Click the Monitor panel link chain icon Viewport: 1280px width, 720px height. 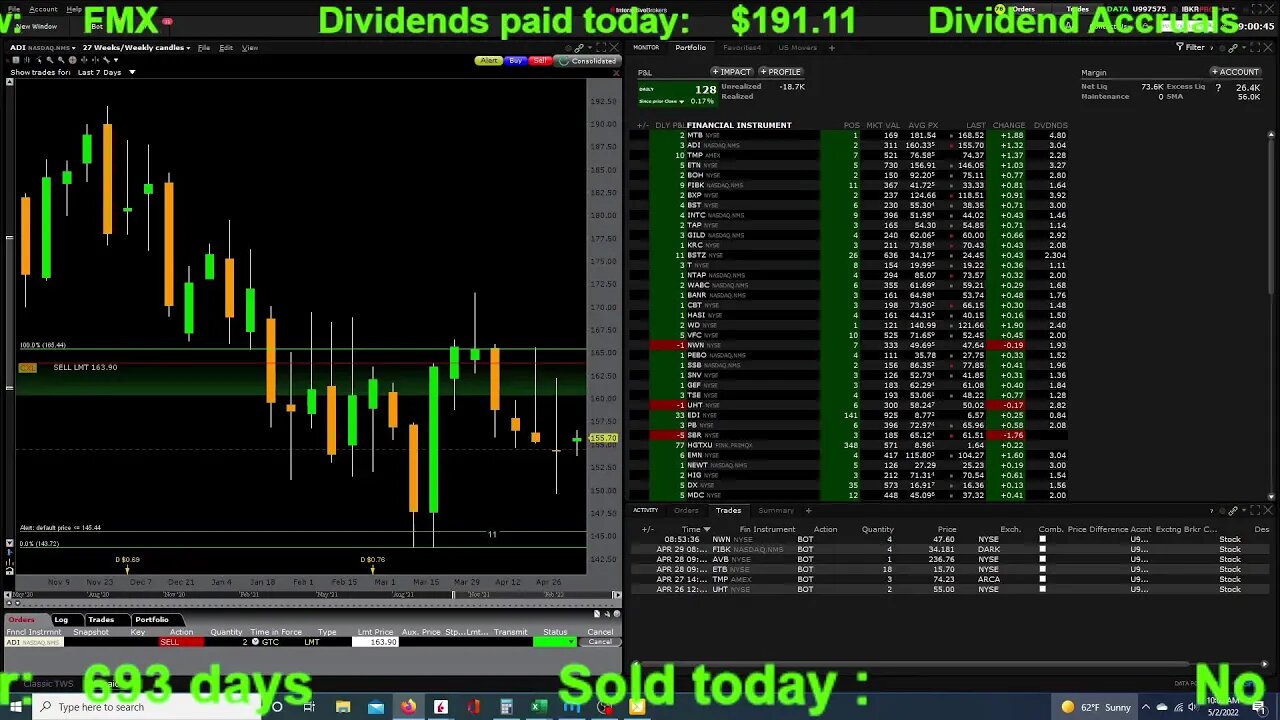tap(1234, 47)
